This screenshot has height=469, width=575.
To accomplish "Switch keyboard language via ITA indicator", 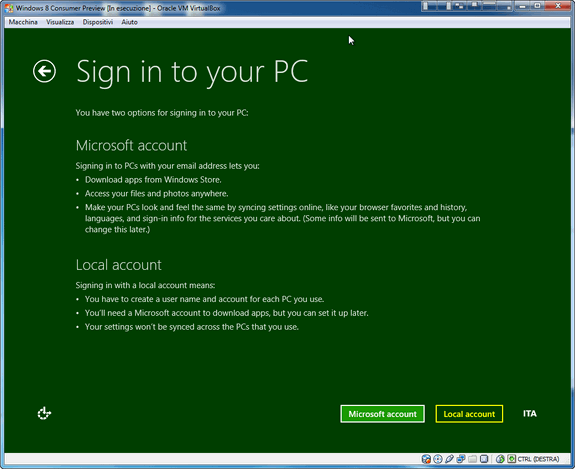I will (x=530, y=414).
